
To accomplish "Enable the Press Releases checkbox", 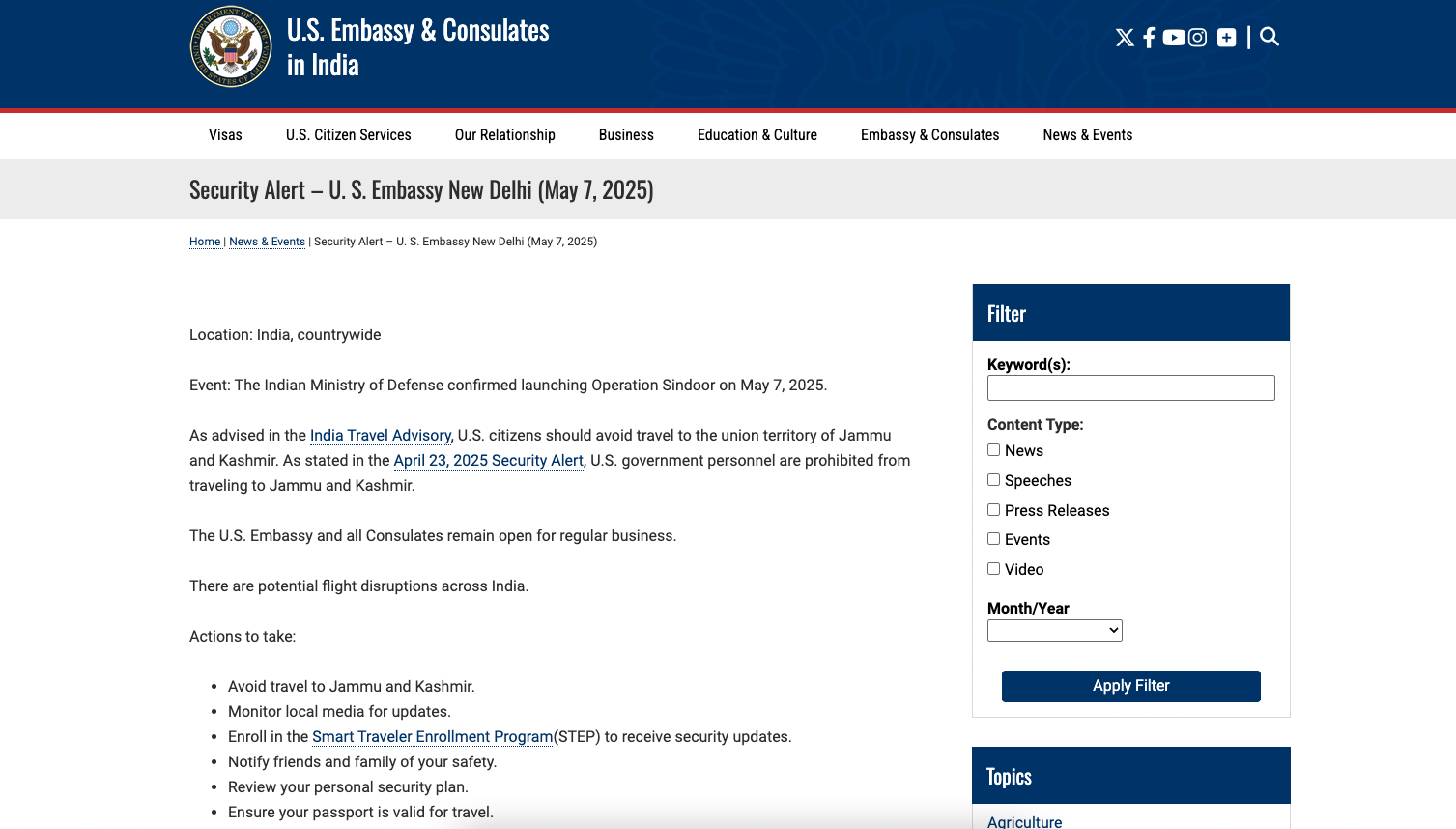I will [x=993, y=510].
